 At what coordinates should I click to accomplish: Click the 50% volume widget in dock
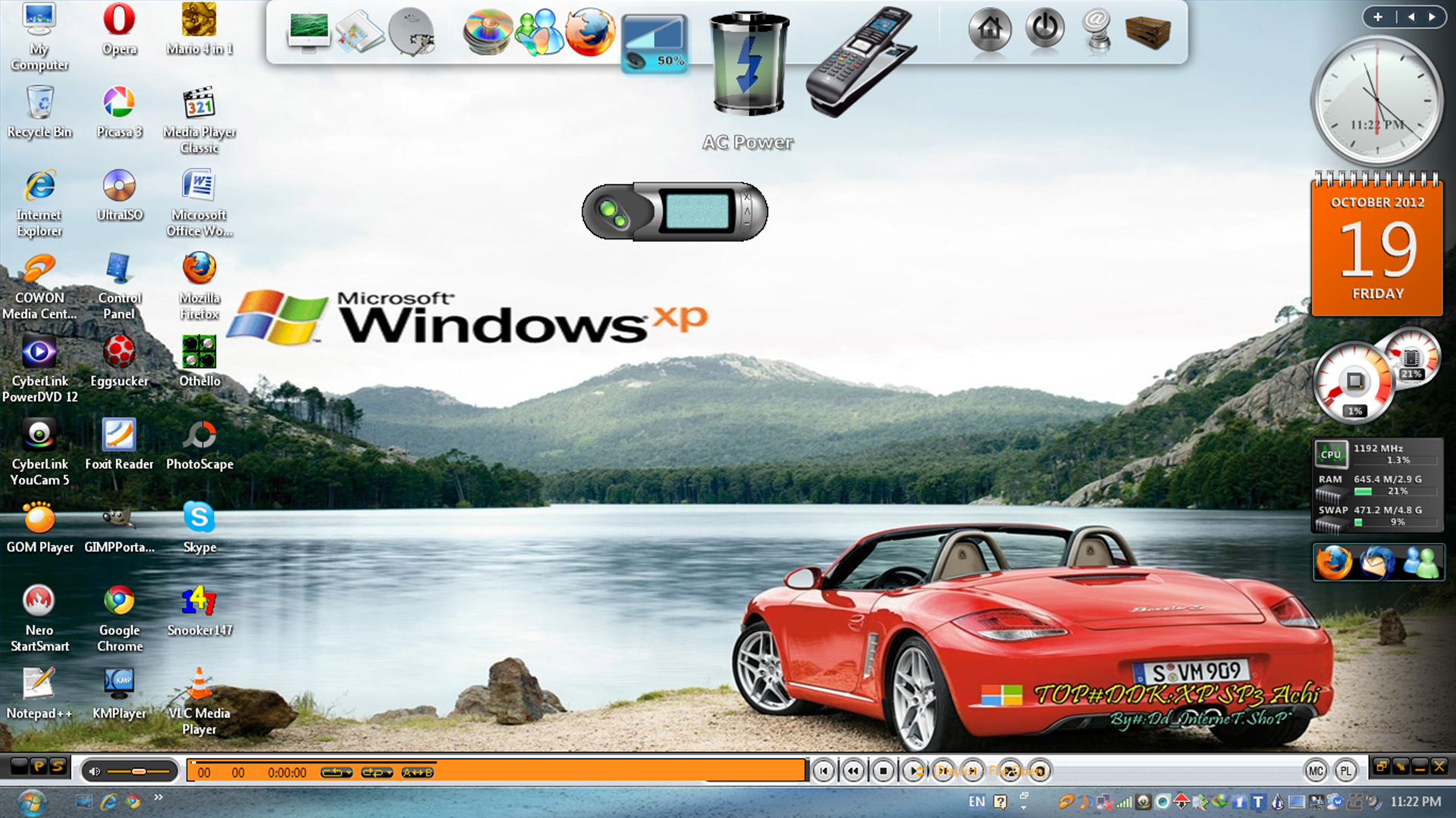point(654,44)
